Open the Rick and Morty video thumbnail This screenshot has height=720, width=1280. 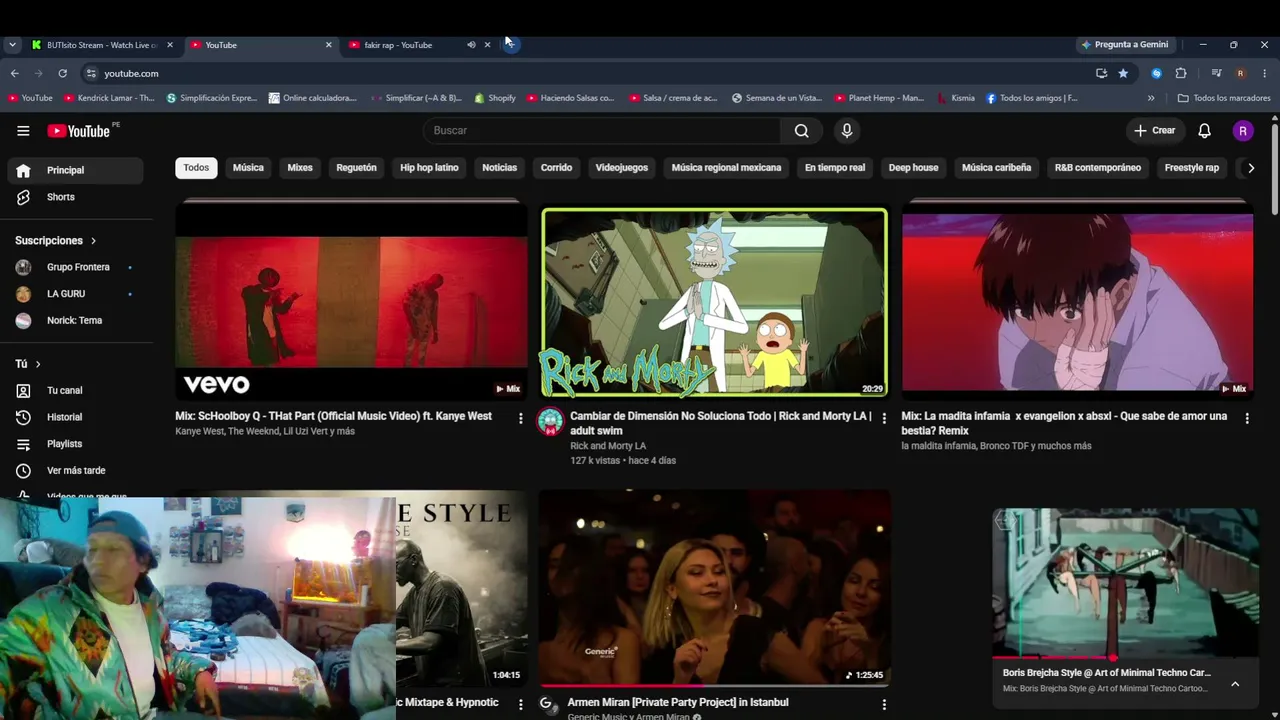point(714,302)
